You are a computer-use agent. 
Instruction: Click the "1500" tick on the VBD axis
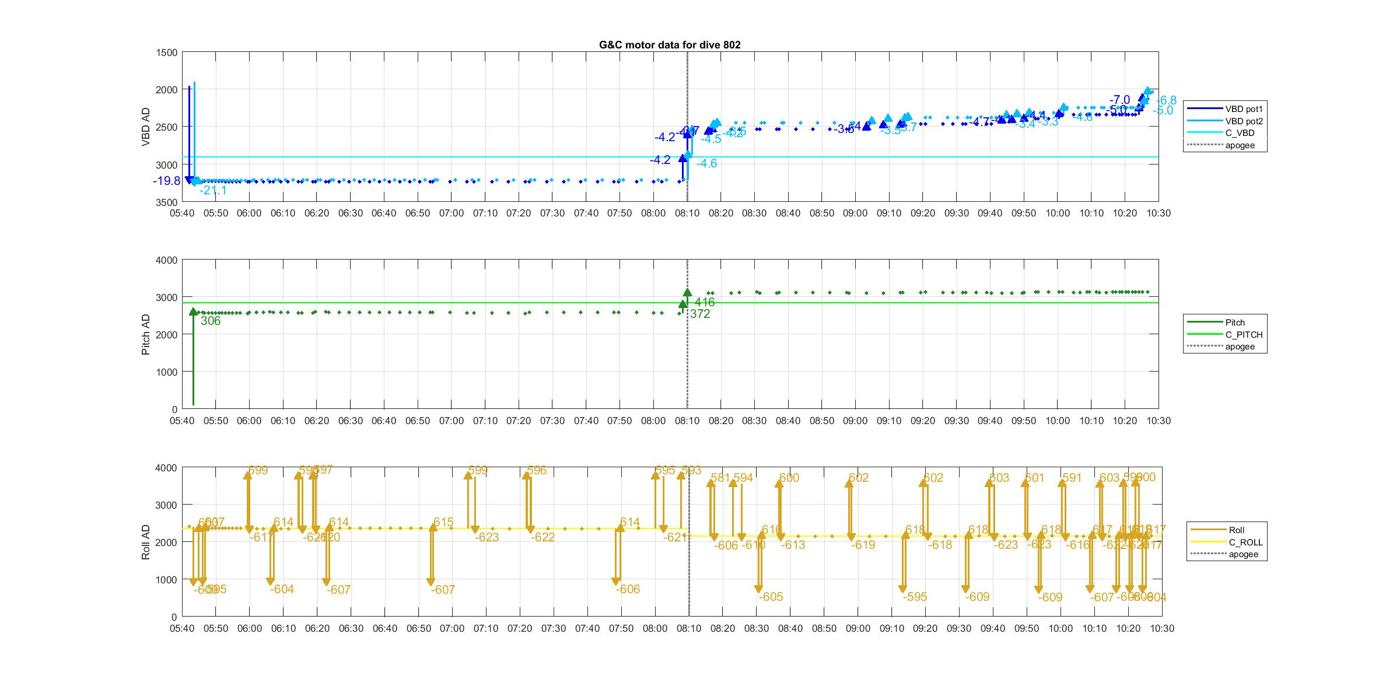click(x=167, y=53)
